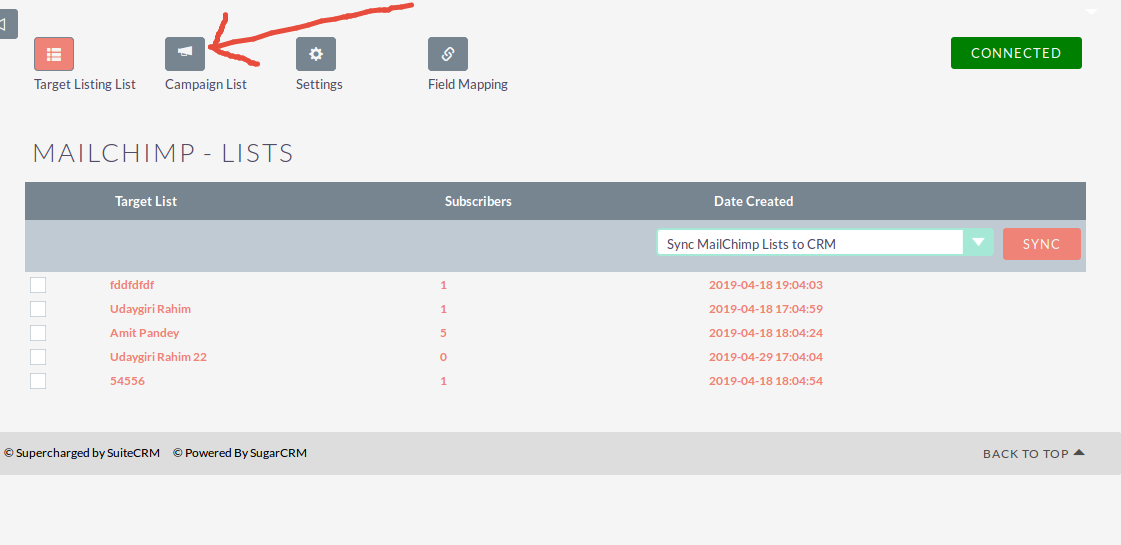Click date 2019-04-18 18:04:24
The width and height of the screenshot is (1121, 545).
point(766,333)
